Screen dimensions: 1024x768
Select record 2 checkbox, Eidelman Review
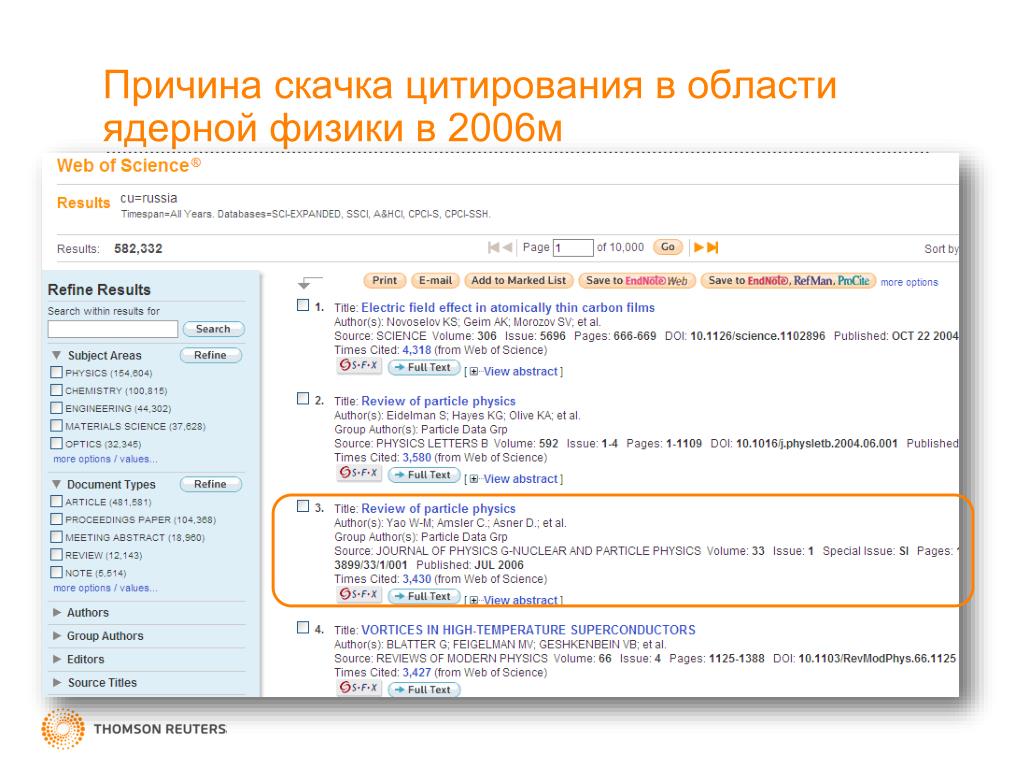[303, 398]
